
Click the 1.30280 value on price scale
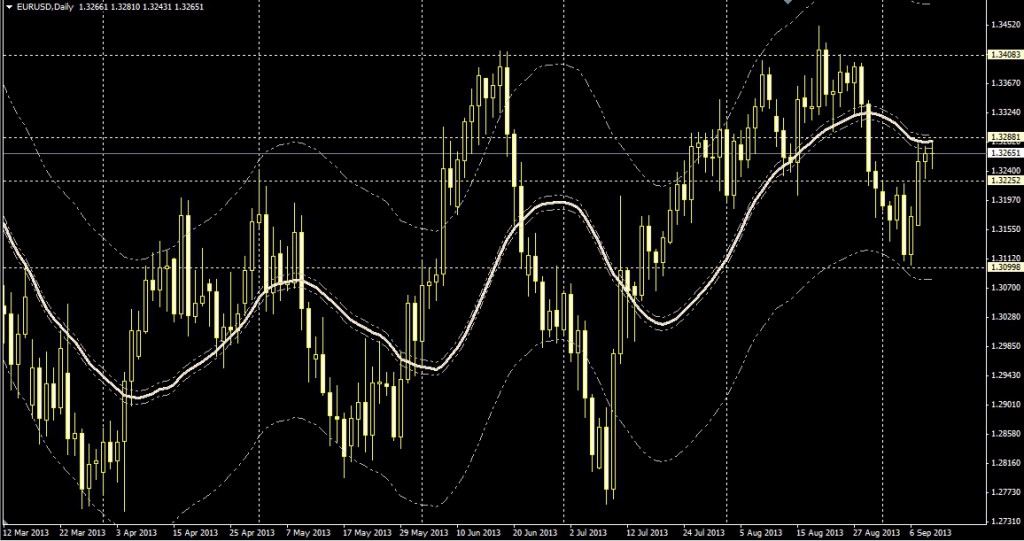1003,317
